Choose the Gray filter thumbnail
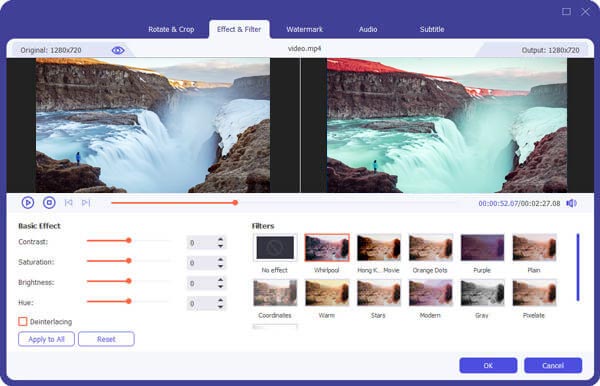The width and height of the screenshot is (600, 386). pyautogui.click(x=482, y=293)
